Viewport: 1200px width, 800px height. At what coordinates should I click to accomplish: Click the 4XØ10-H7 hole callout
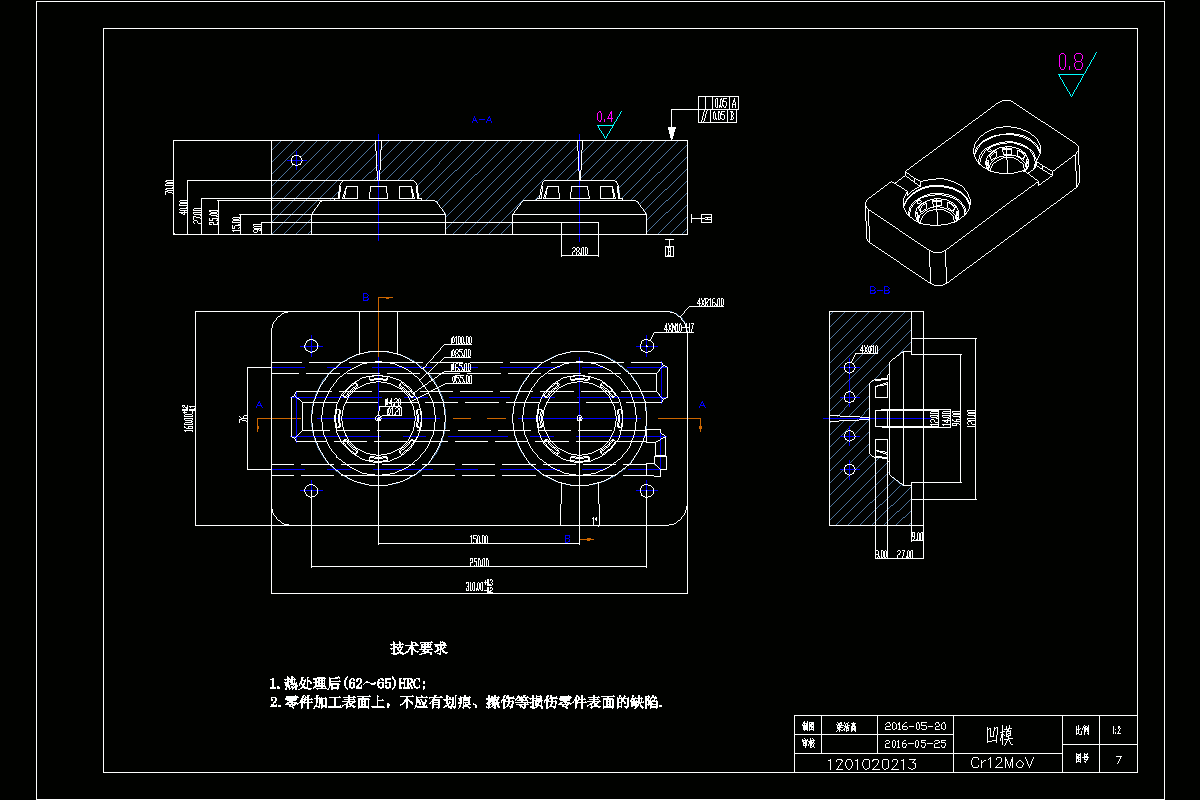click(x=679, y=327)
